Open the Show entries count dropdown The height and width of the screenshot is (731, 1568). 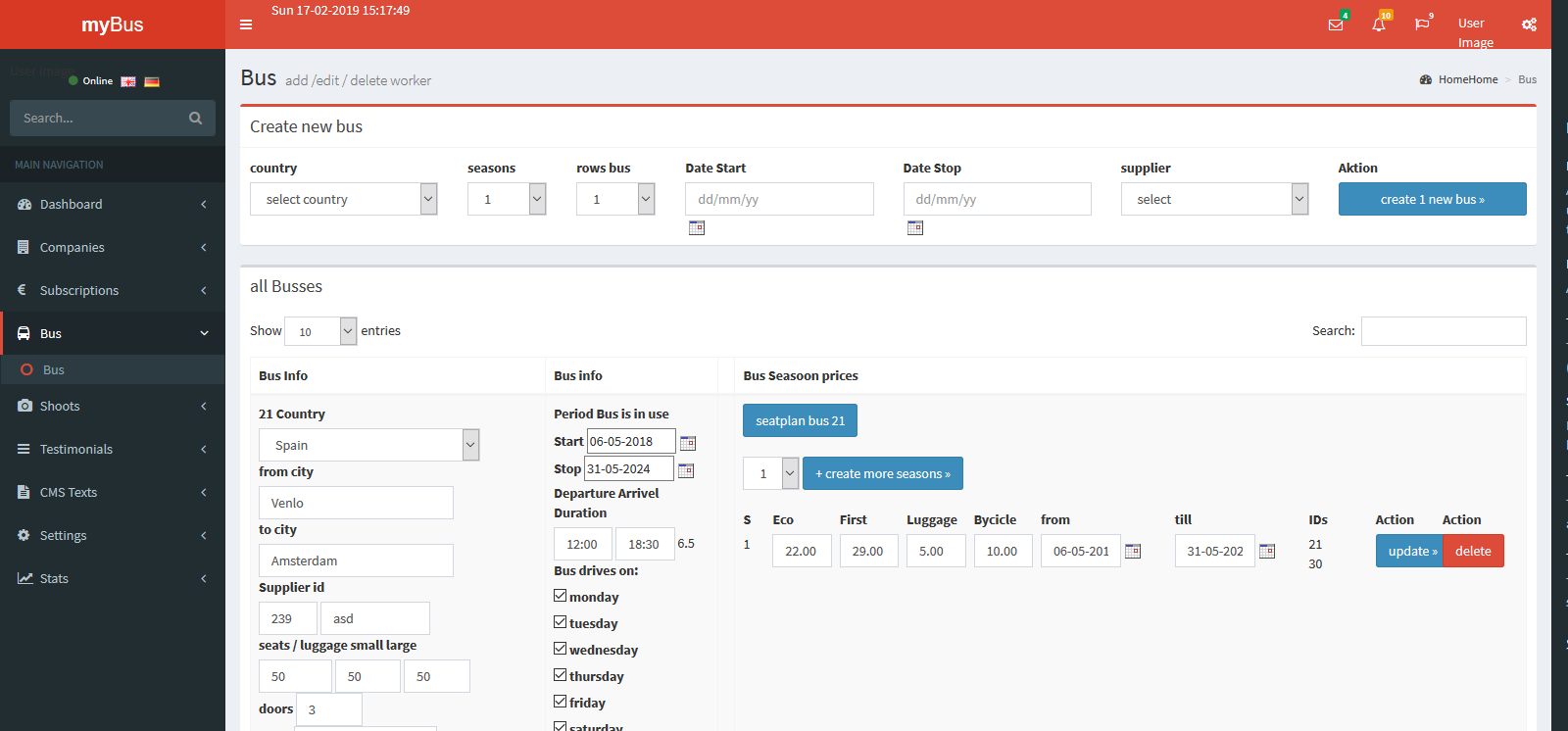tap(320, 331)
